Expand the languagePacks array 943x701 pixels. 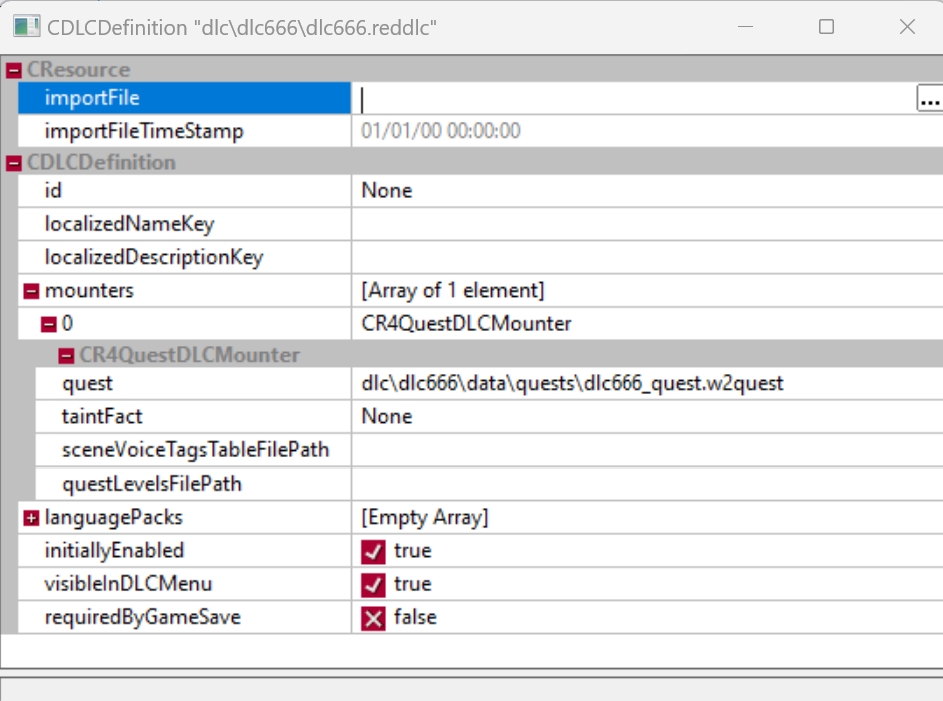click(31, 518)
